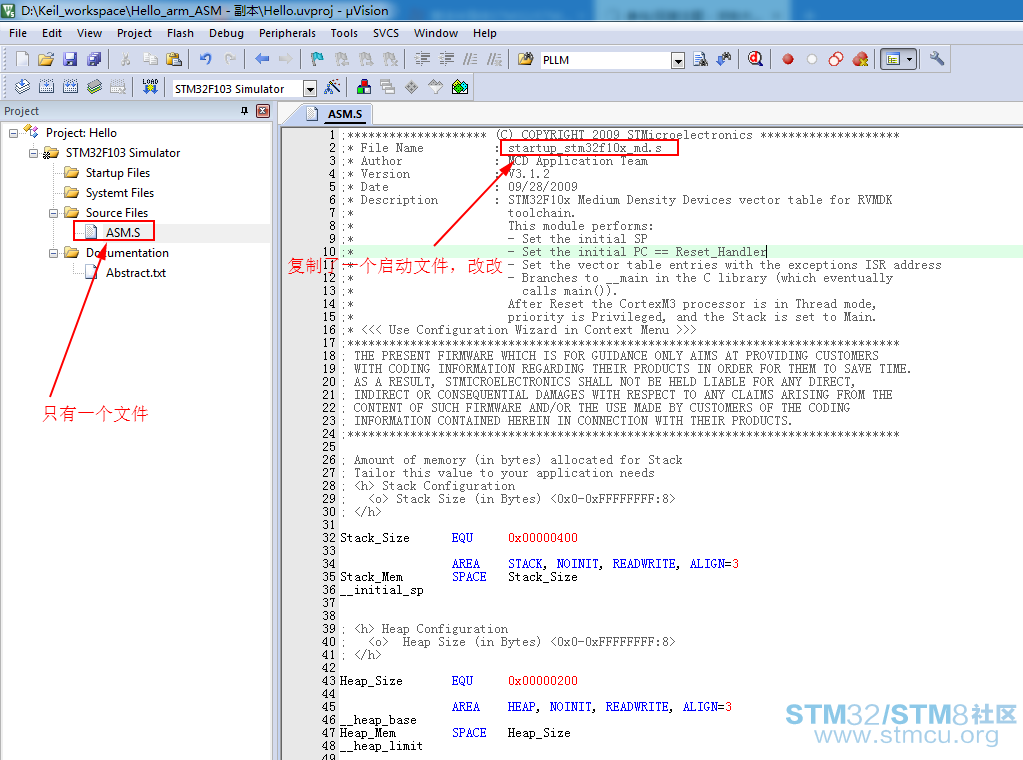Select Abstract.txt in project tree
Viewport: 1023px width, 760px height.
coord(136,273)
